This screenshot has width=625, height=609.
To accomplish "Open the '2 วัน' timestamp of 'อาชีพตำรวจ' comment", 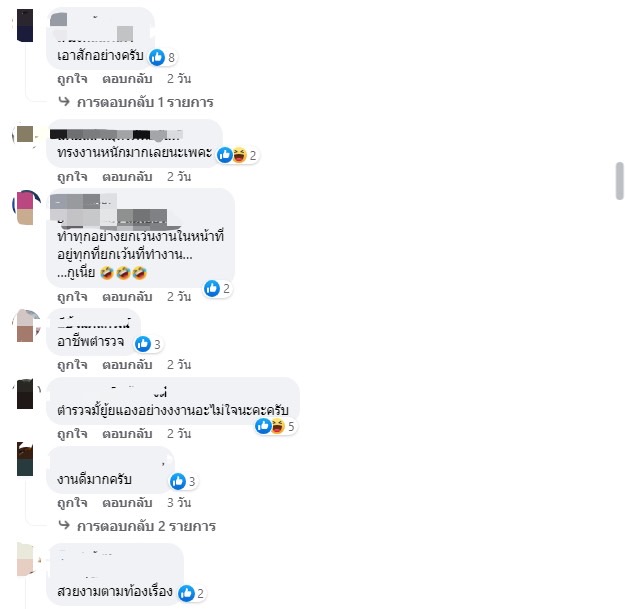I will 179,364.
